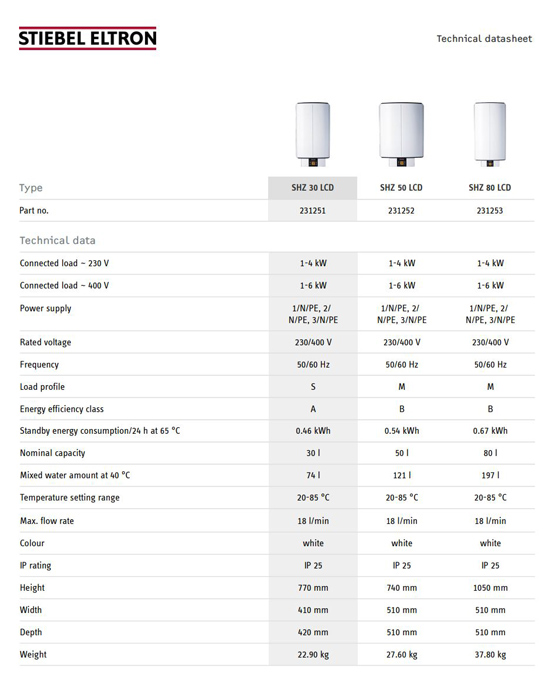Click the 22.90 kg weight value
Viewport: 555px width, 700px height.
[313, 655]
